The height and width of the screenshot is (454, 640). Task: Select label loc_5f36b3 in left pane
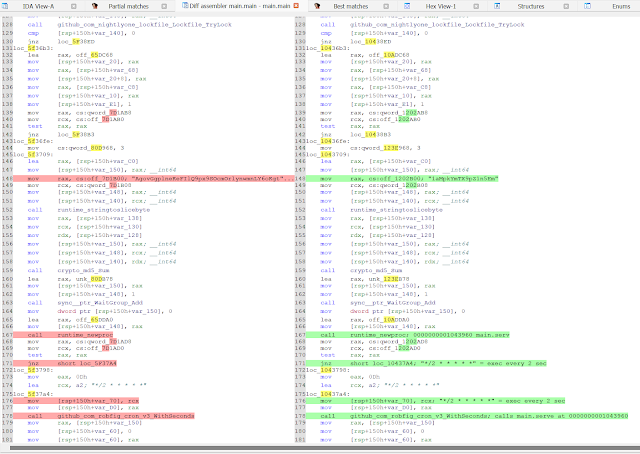33,48
